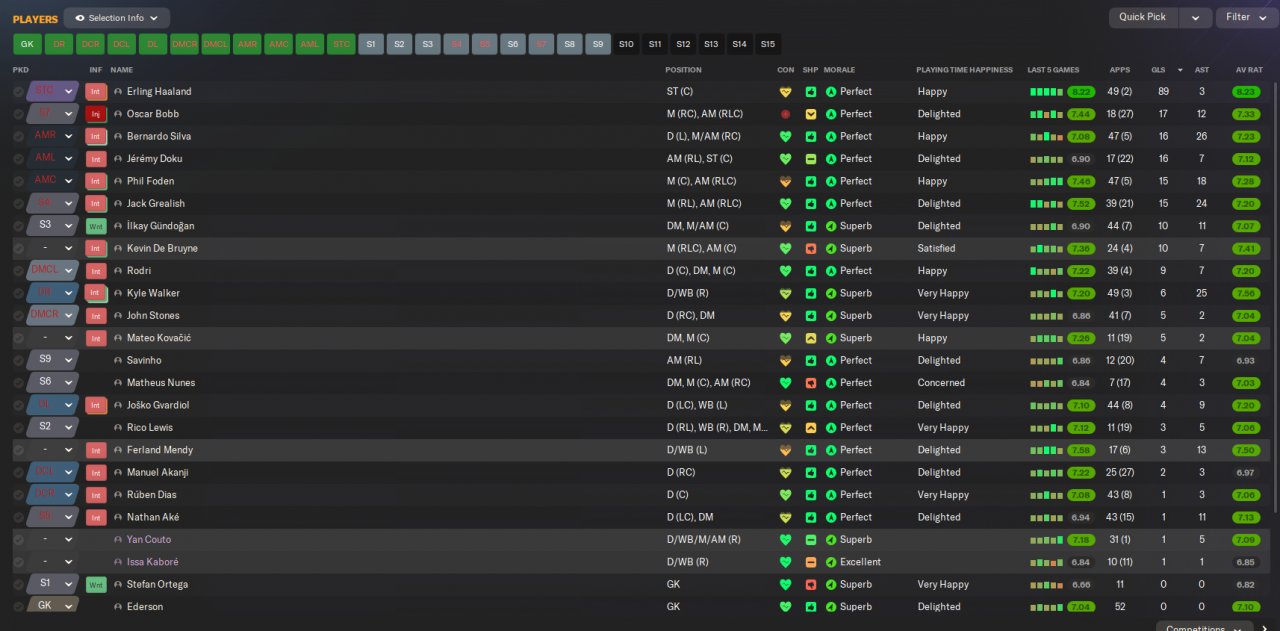Select the STC position chip
Image resolution: width=1280 pixels, height=631 pixels.
coord(341,44)
